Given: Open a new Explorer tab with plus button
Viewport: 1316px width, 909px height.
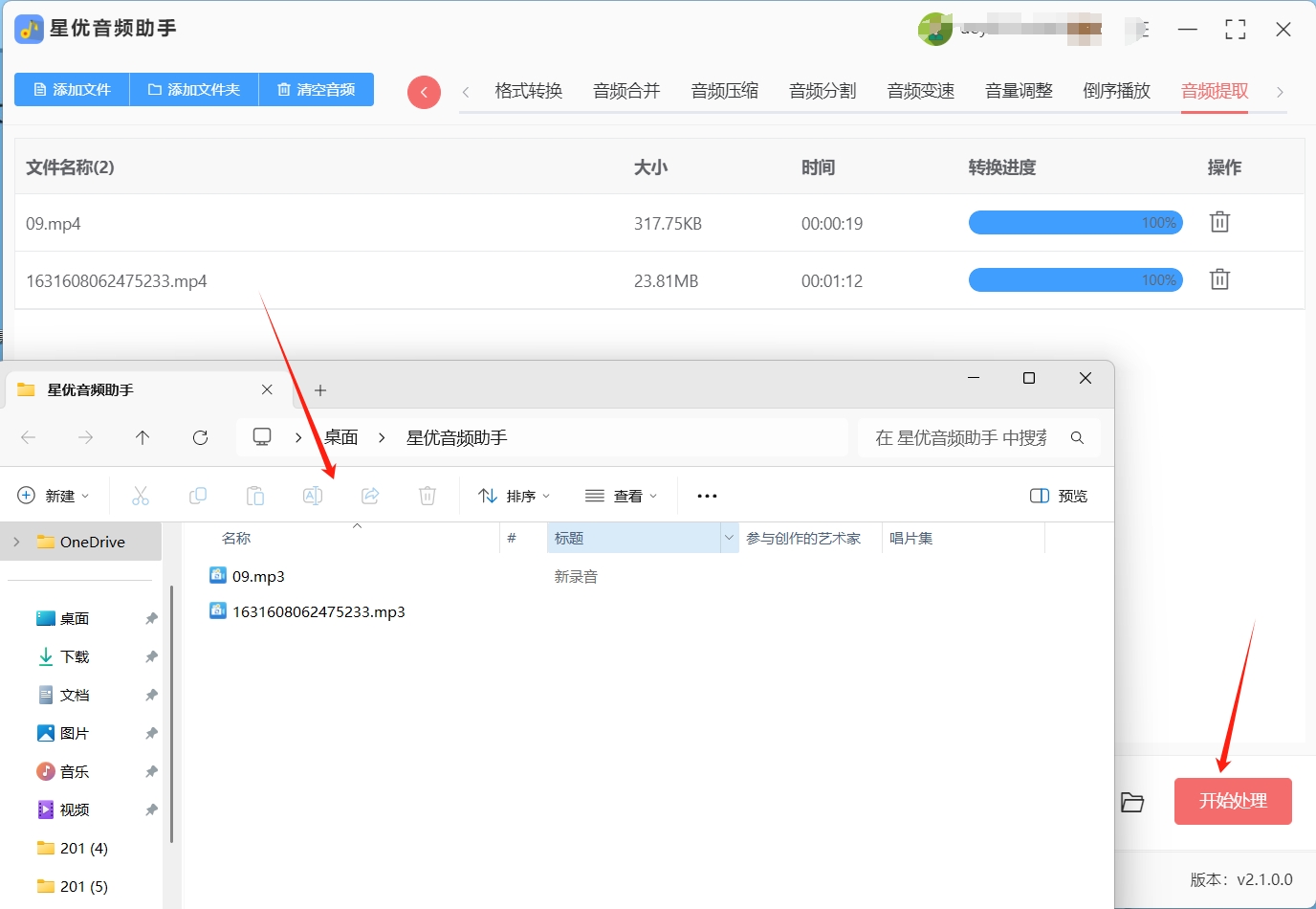Looking at the screenshot, I should (320, 390).
